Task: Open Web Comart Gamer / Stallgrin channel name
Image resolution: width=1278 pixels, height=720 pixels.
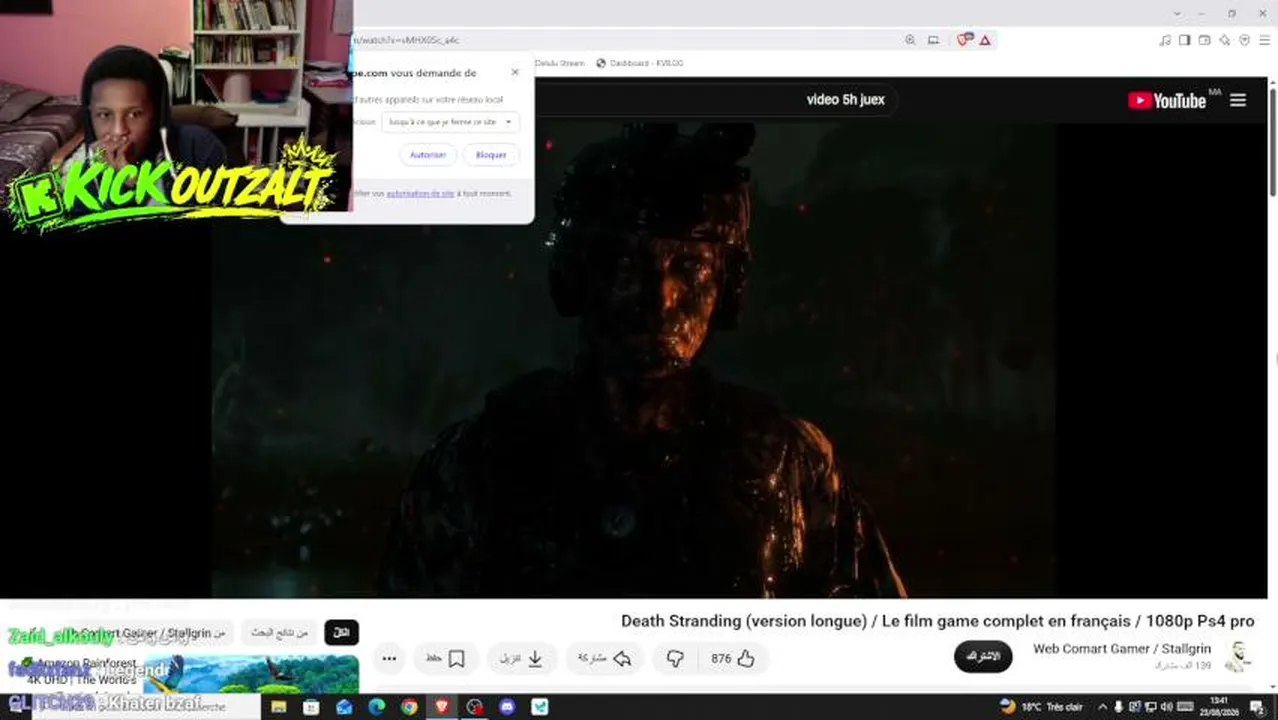Action: tap(1121, 649)
